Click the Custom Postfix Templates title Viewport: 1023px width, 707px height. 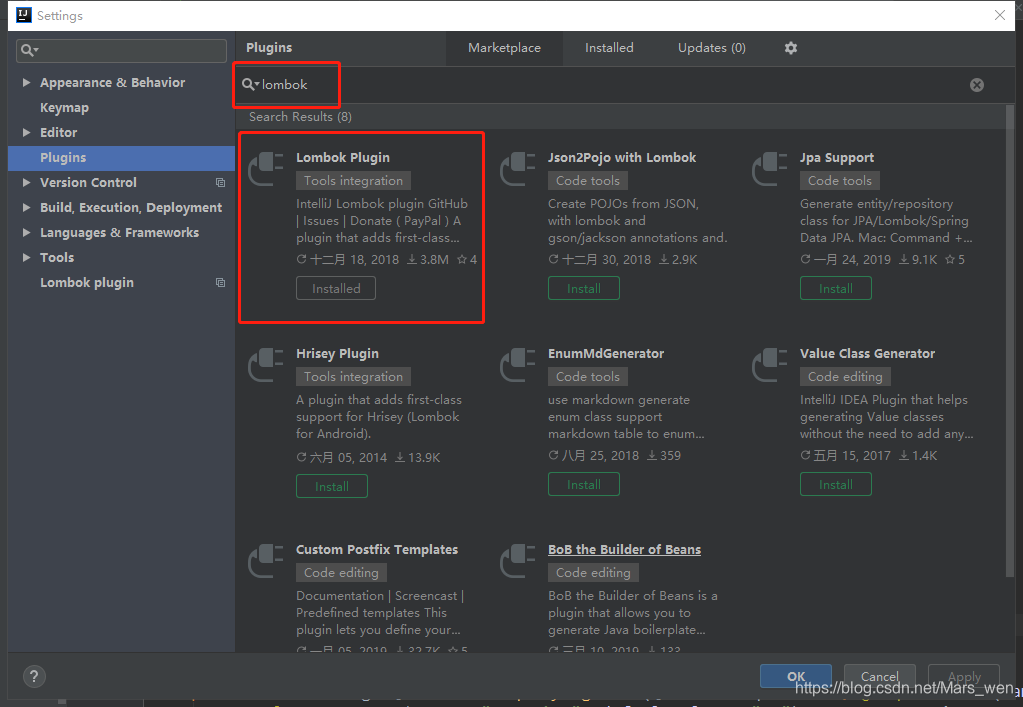pos(377,549)
